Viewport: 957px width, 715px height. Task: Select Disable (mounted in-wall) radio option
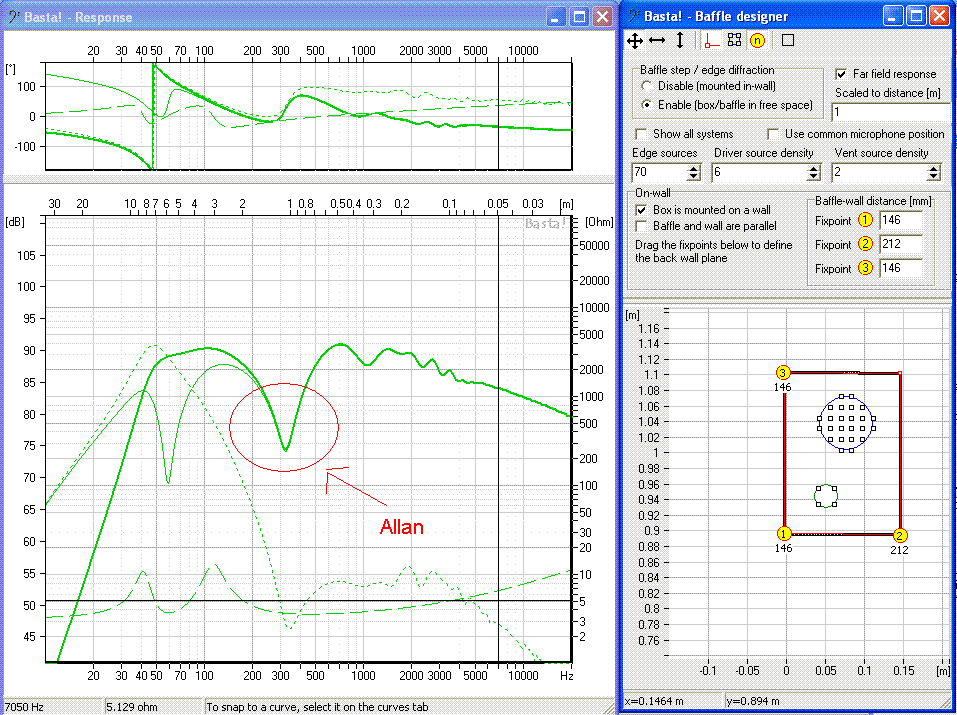[646, 87]
